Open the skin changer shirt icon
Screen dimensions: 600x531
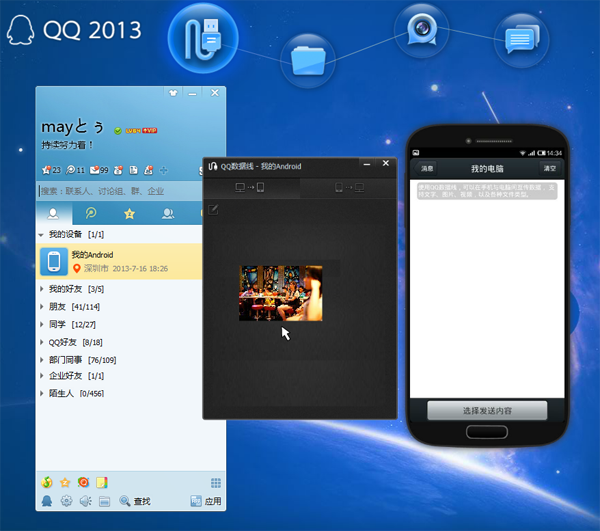[x=173, y=93]
